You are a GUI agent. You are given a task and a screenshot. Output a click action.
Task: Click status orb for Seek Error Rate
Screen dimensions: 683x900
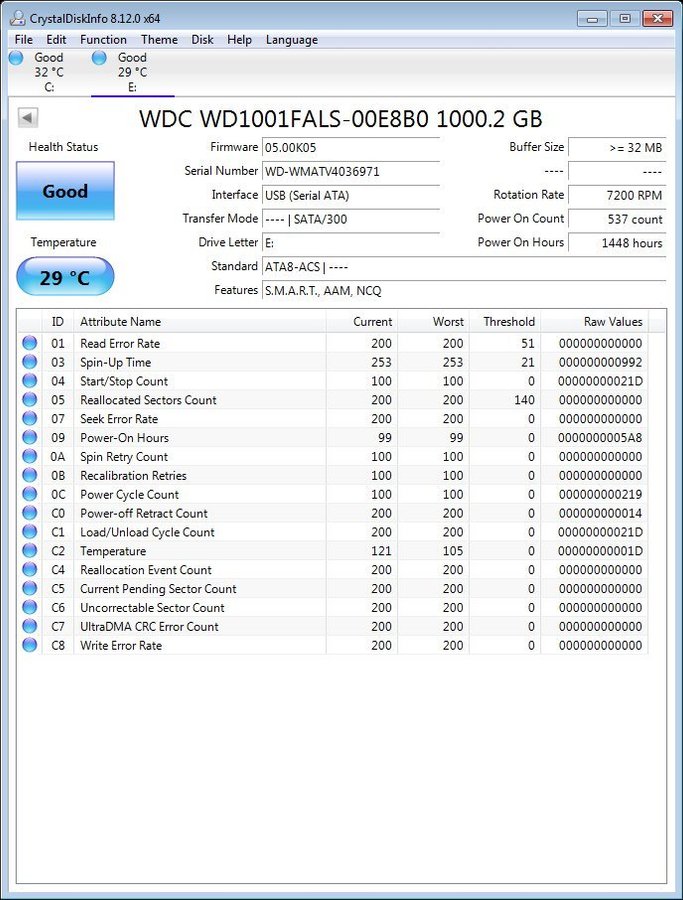[29, 418]
